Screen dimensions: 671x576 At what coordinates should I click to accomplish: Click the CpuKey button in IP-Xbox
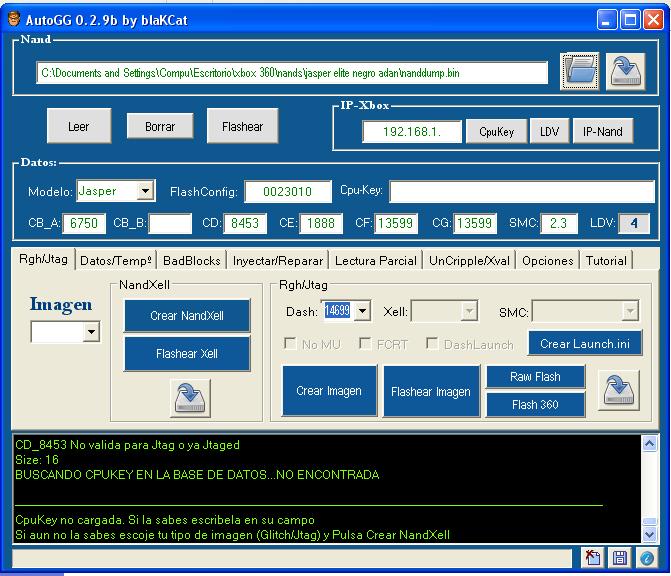[x=496, y=131]
